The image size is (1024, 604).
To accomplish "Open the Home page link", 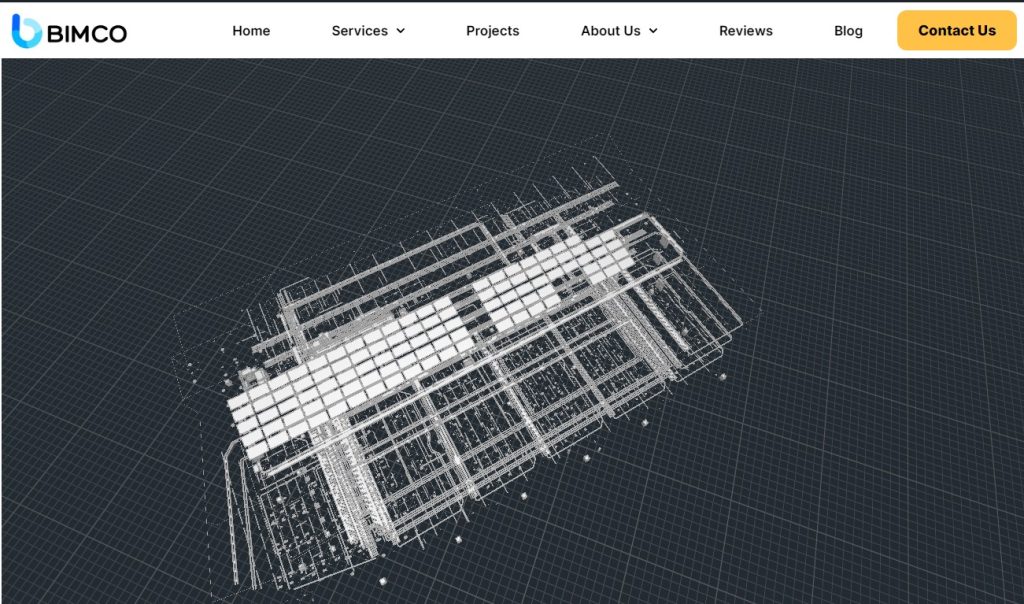I will point(251,31).
